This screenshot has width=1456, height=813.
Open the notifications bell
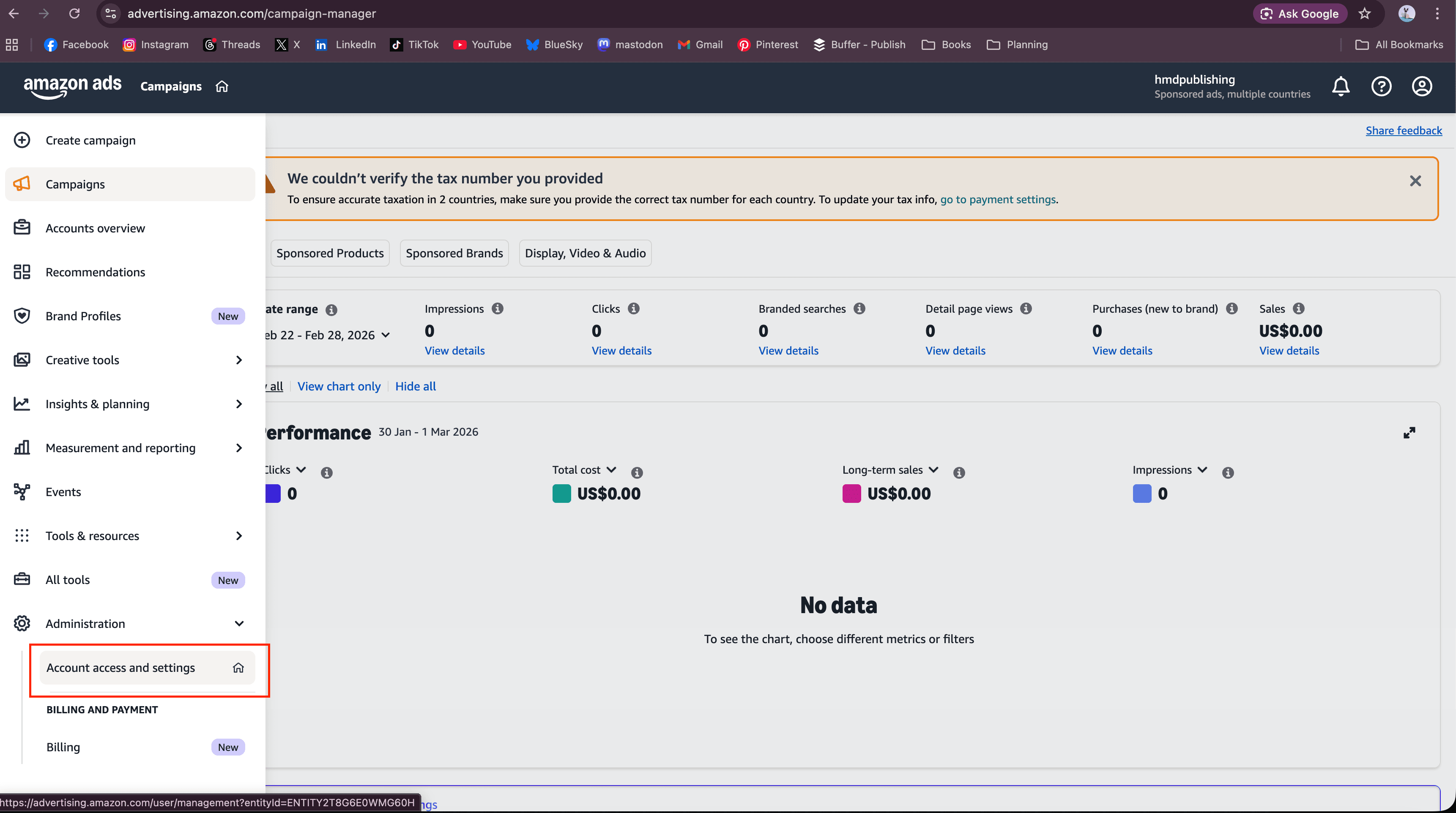pos(1341,87)
